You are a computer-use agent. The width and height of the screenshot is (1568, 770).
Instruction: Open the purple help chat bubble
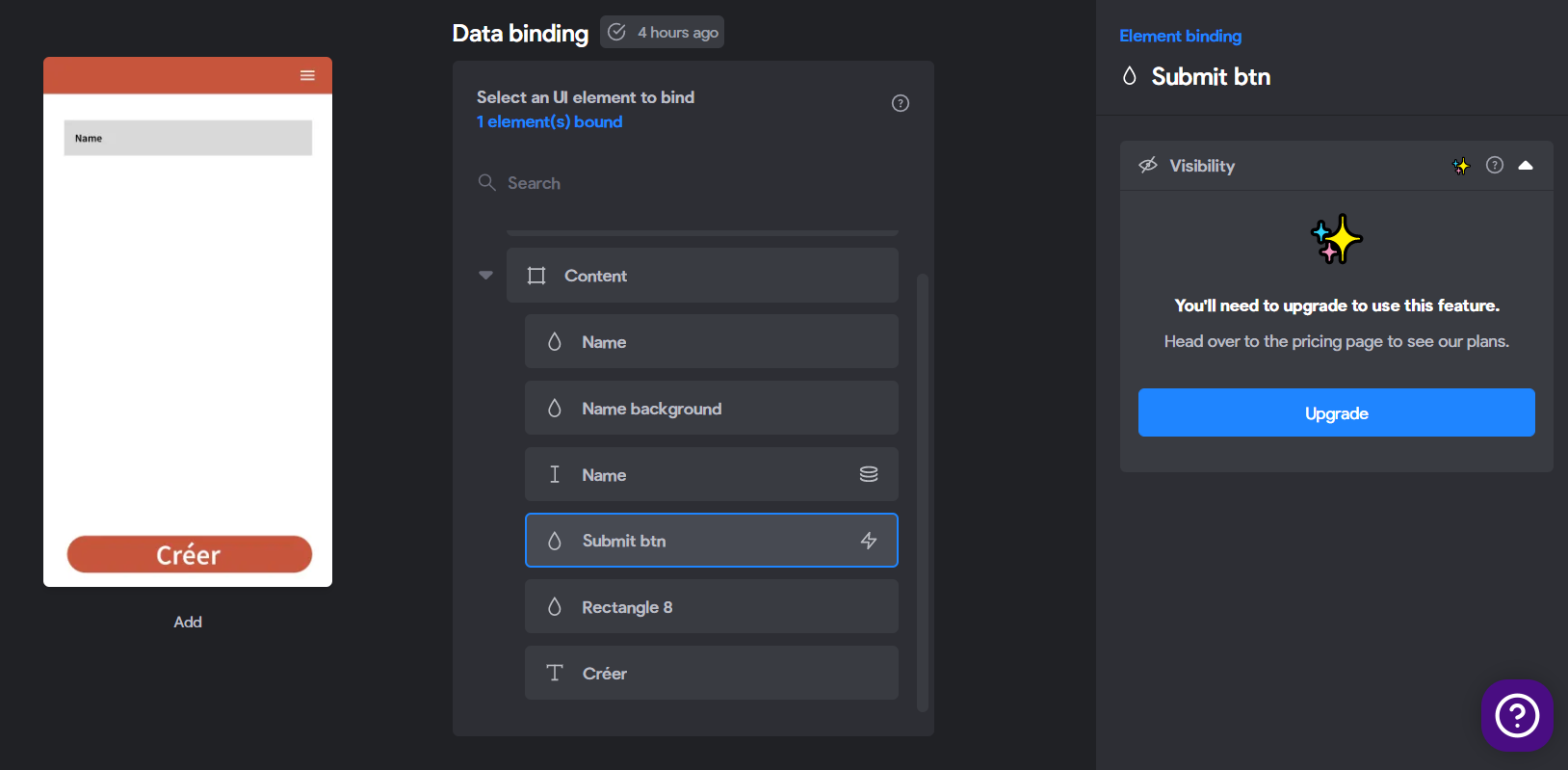tap(1517, 715)
